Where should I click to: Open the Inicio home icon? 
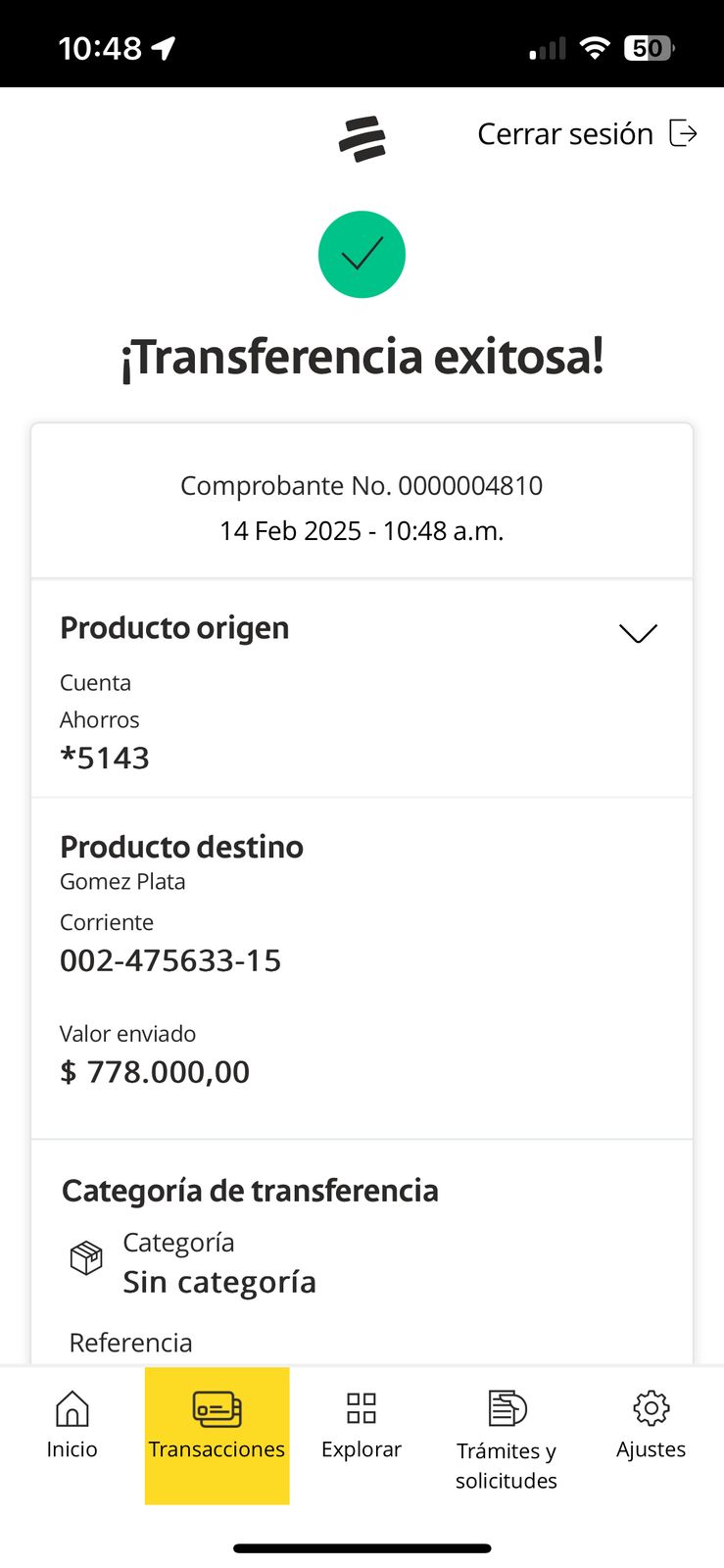[x=72, y=1409]
